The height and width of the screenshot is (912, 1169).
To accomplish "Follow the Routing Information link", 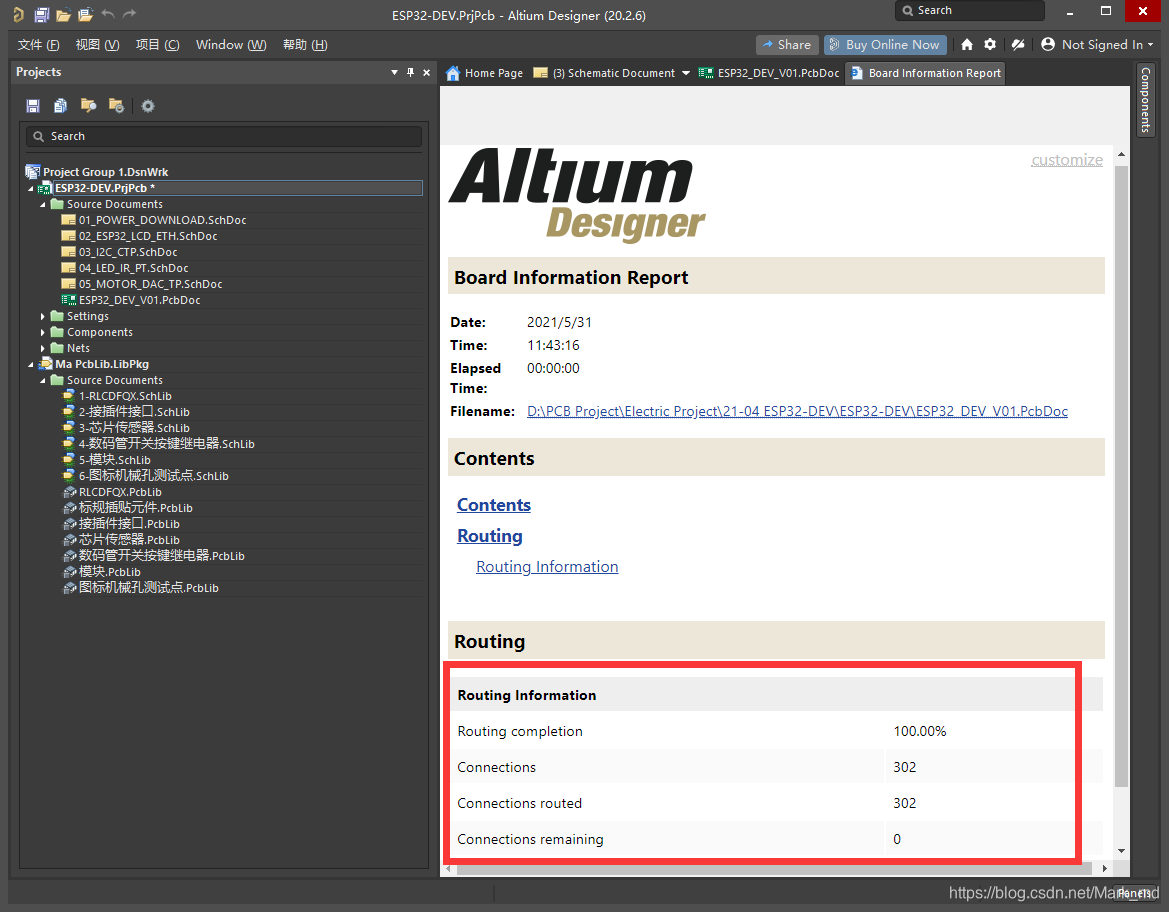I will [547, 567].
